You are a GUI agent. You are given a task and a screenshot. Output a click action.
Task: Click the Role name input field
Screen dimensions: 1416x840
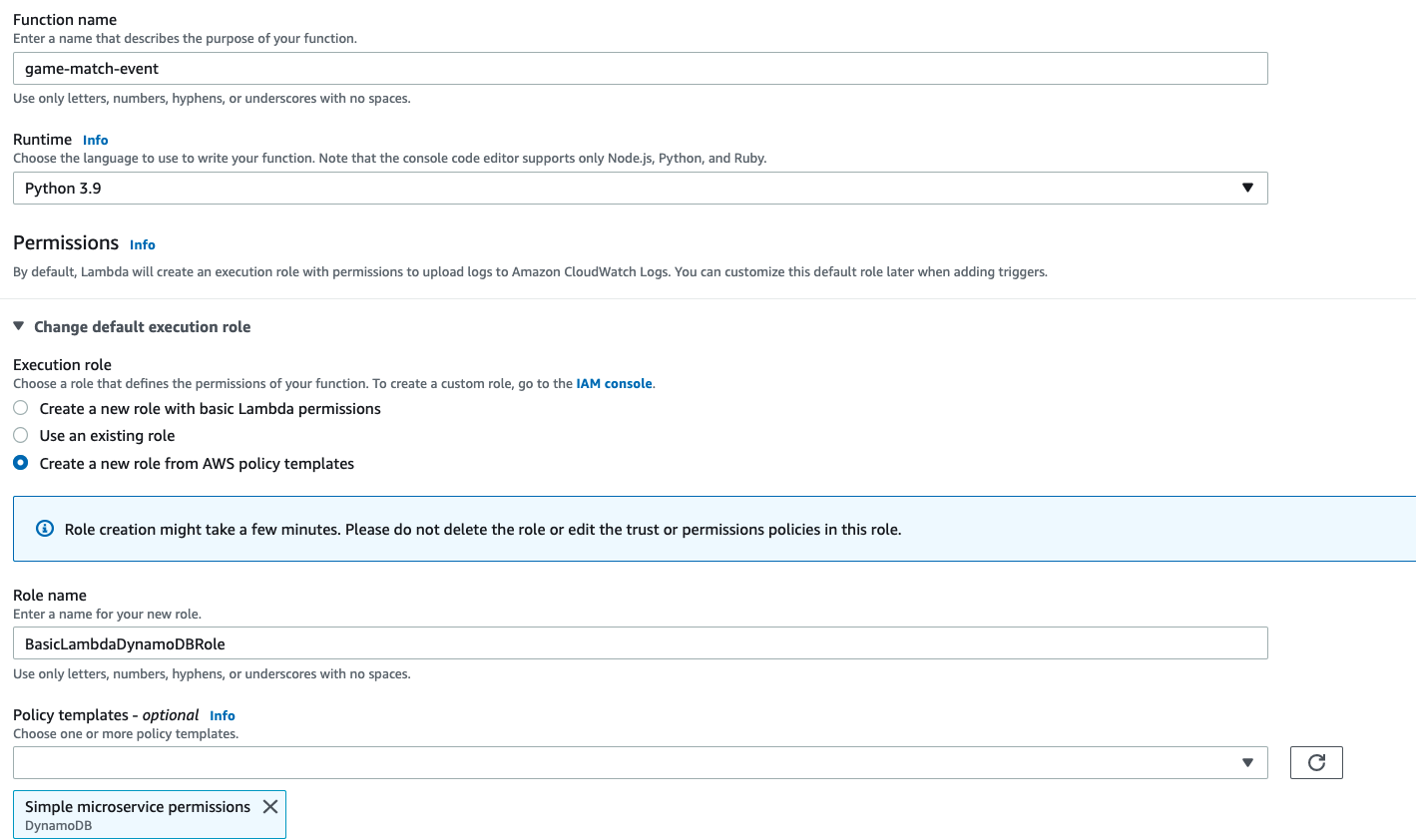640,643
